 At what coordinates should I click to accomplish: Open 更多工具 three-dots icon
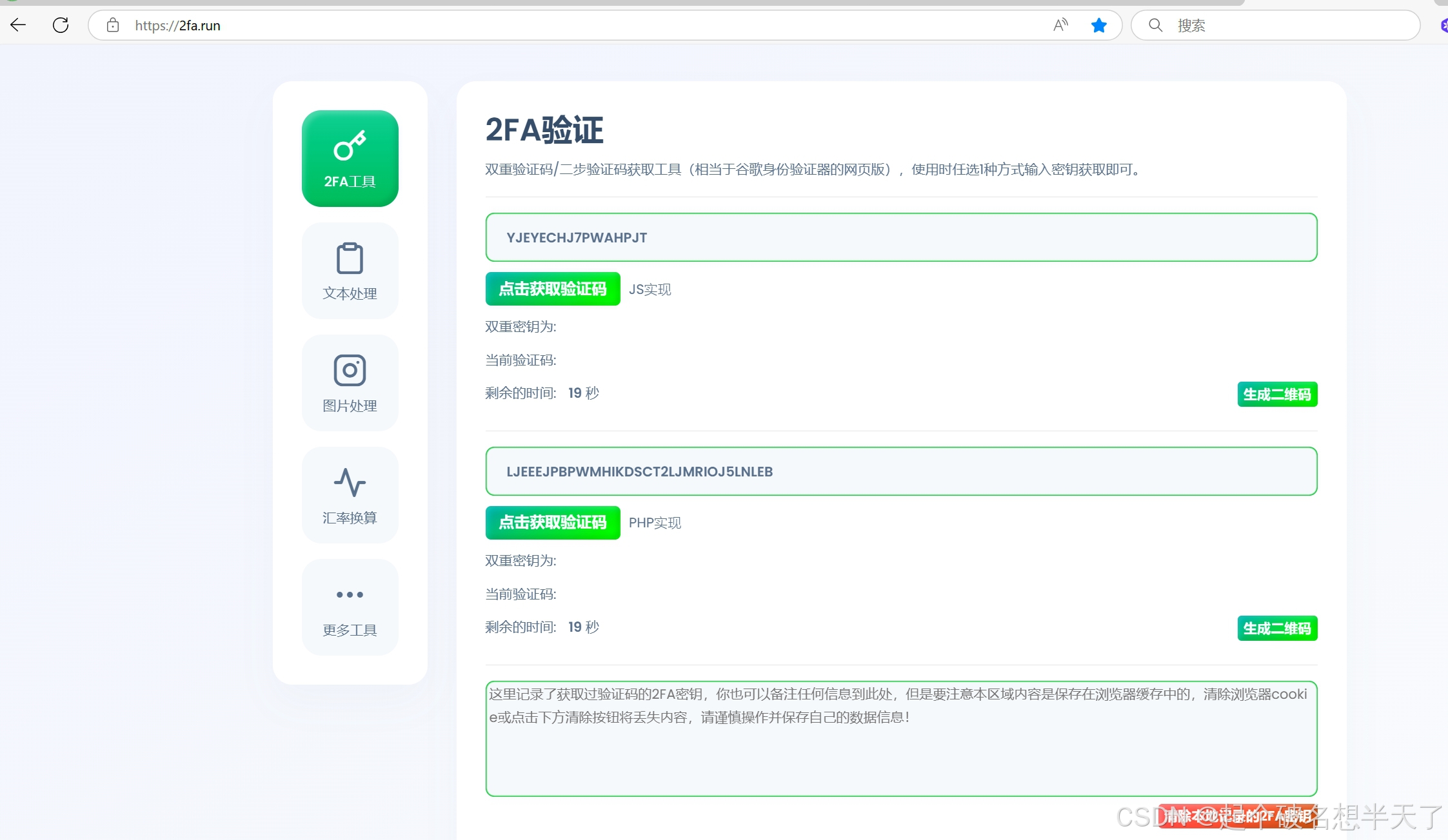pyautogui.click(x=350, y=594)
